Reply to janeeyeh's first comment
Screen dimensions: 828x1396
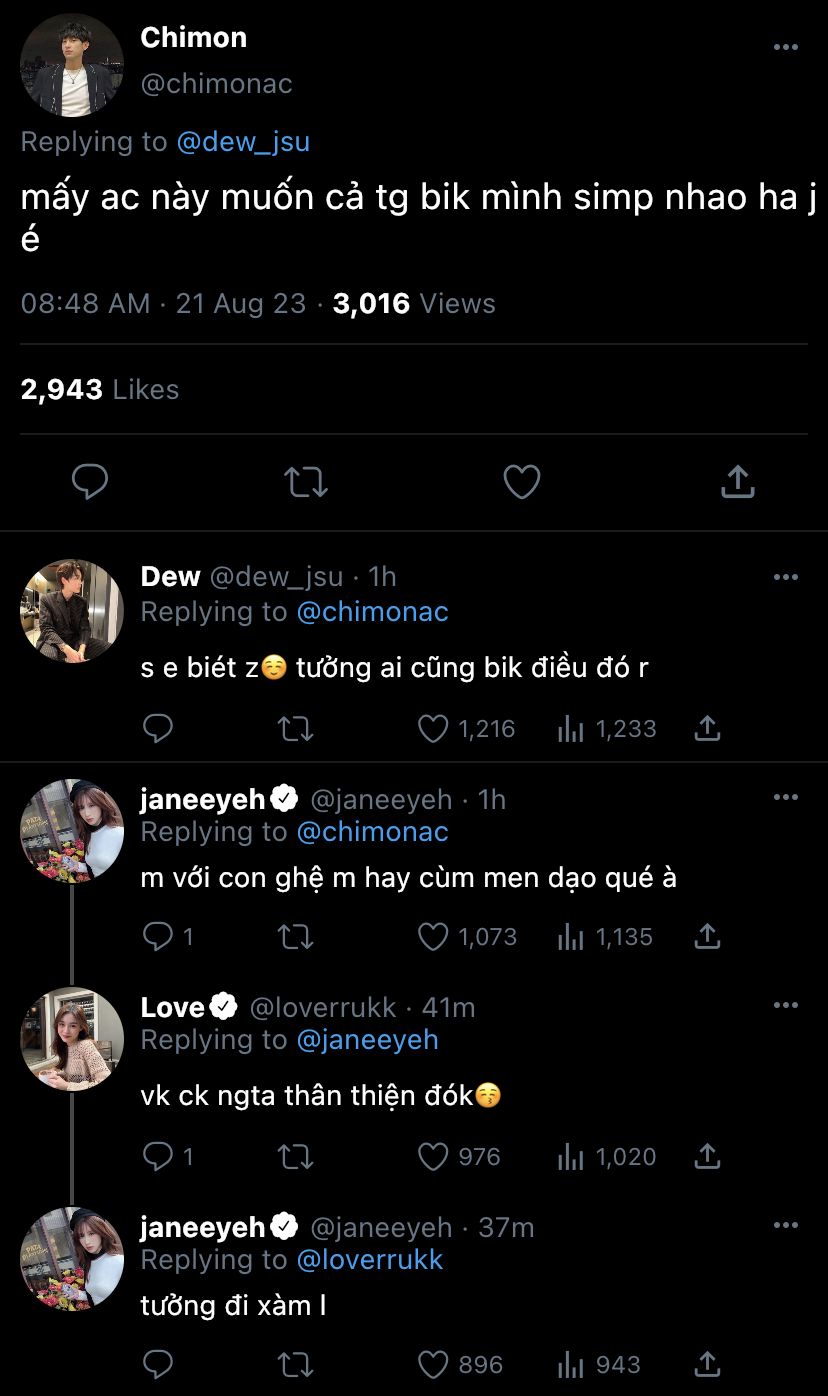[158, 937]
